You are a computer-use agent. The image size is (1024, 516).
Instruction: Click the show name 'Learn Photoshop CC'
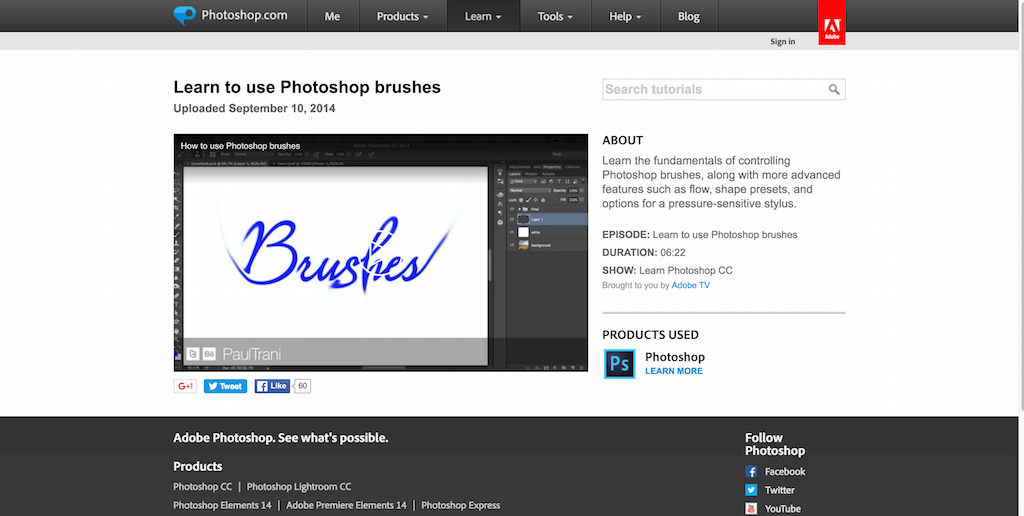(686, 270)
